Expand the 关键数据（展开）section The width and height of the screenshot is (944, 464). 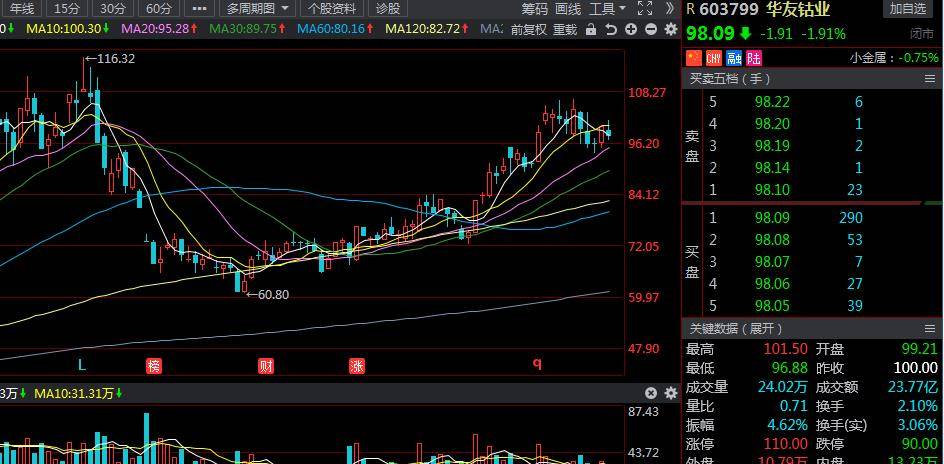736,329
